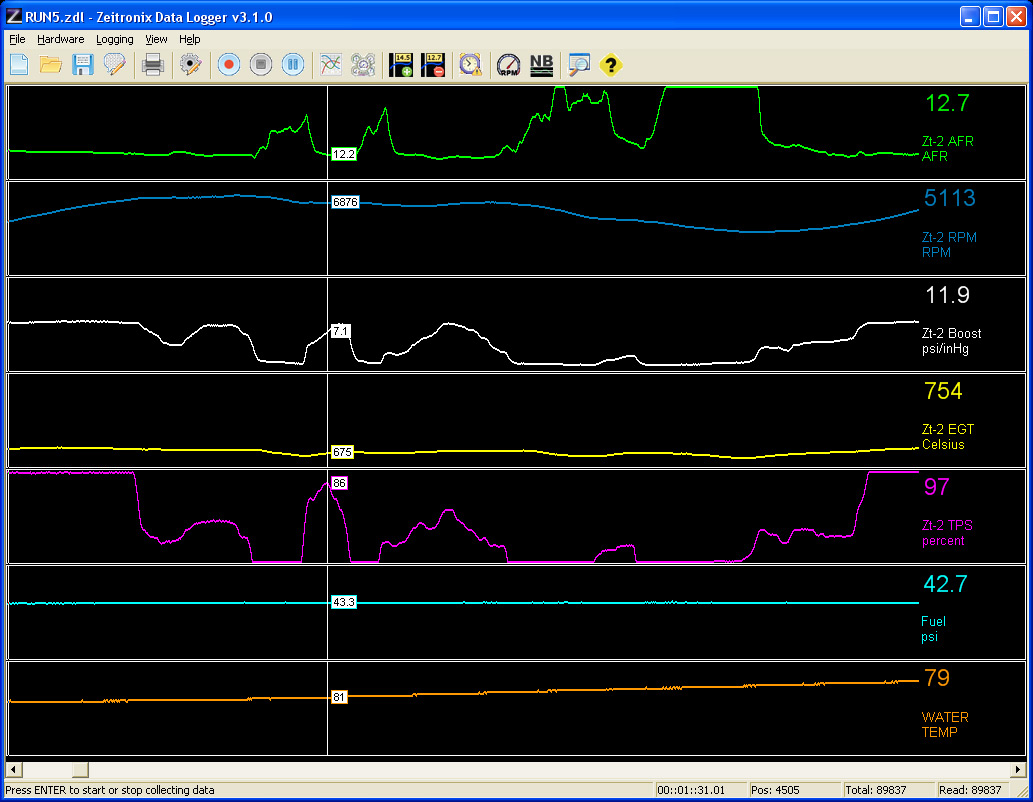Open settings gear icon in toolbar
The image size is (1033, 802).
[x=190, y=65]
